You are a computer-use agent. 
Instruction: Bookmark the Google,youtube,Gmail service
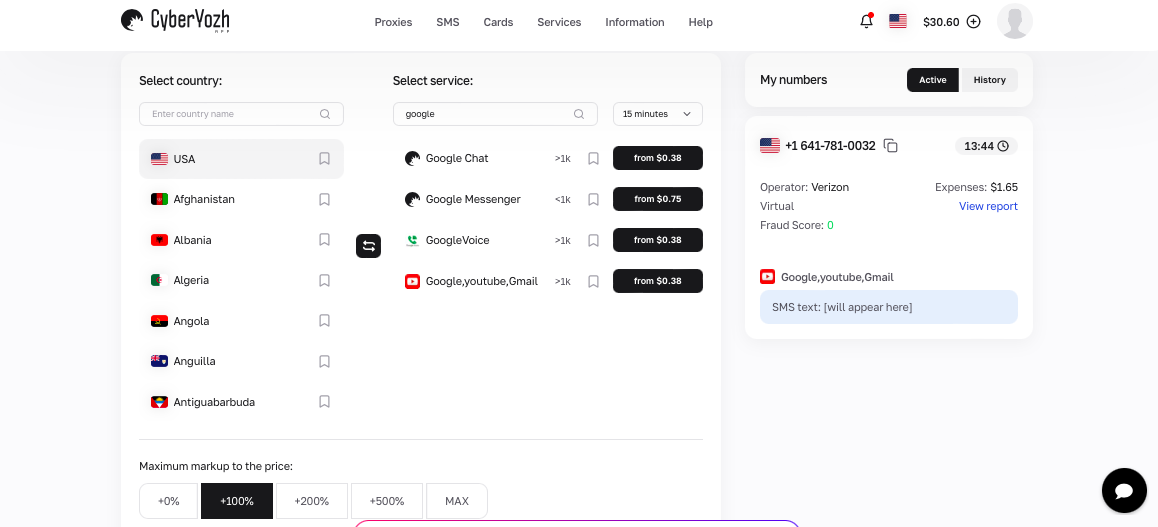(x=593, y=281)
